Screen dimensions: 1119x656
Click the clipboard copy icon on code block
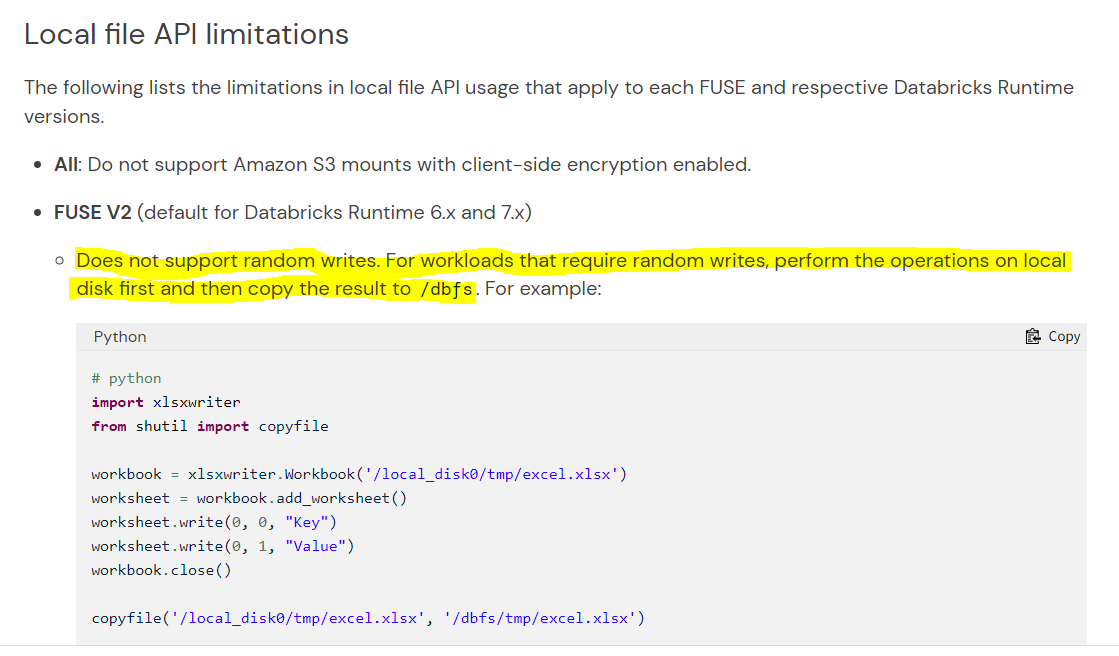coord(1032,336)
